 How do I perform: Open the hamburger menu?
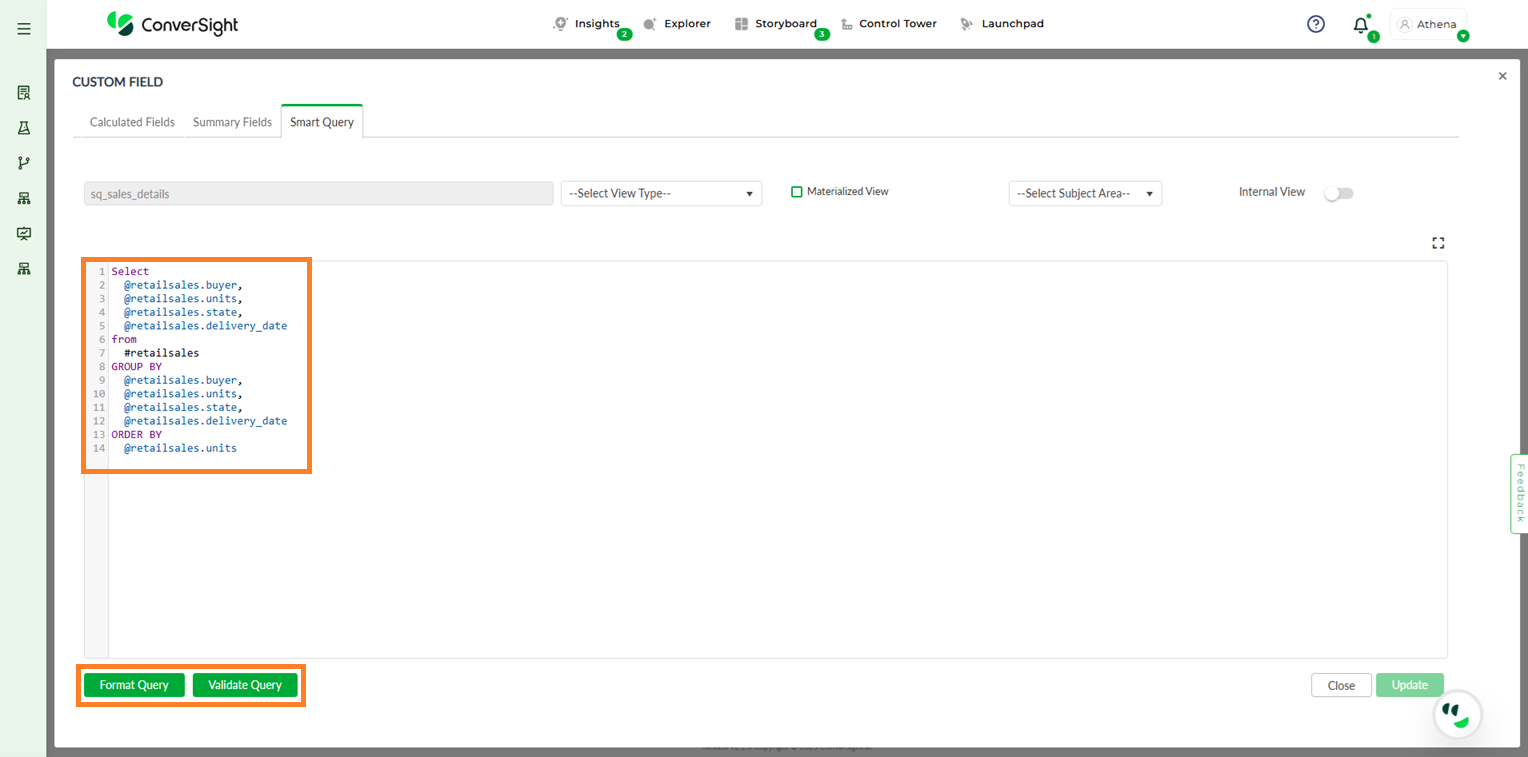point(24,29)
